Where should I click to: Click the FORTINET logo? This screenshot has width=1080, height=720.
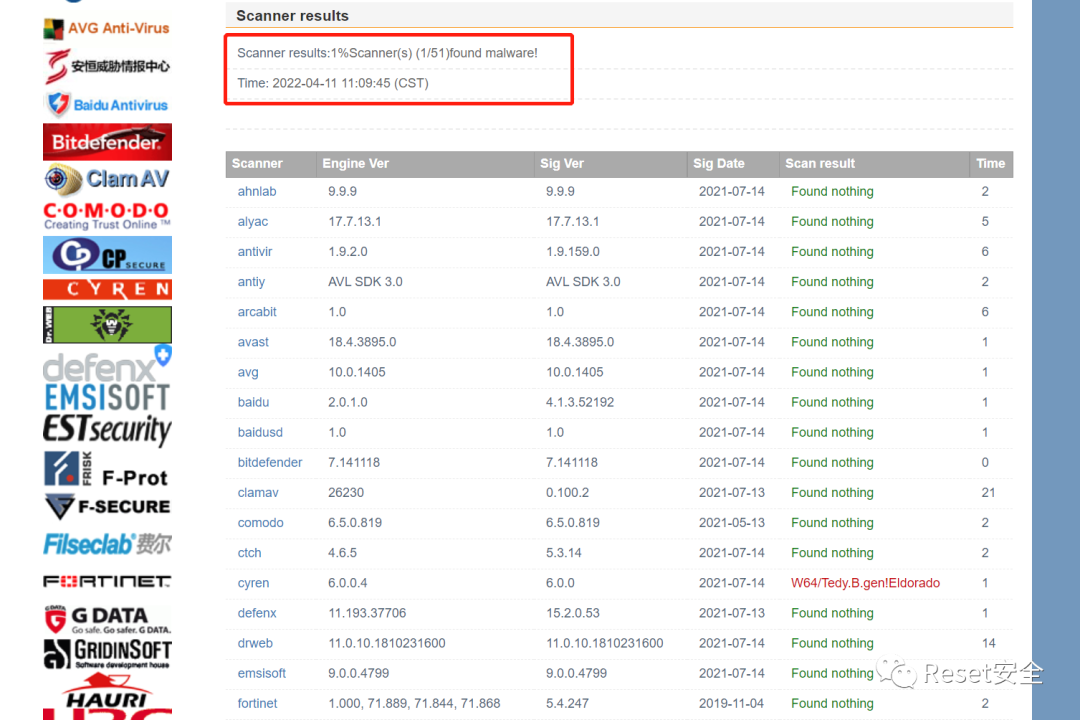pyautogui.click(x=107, y=582)
